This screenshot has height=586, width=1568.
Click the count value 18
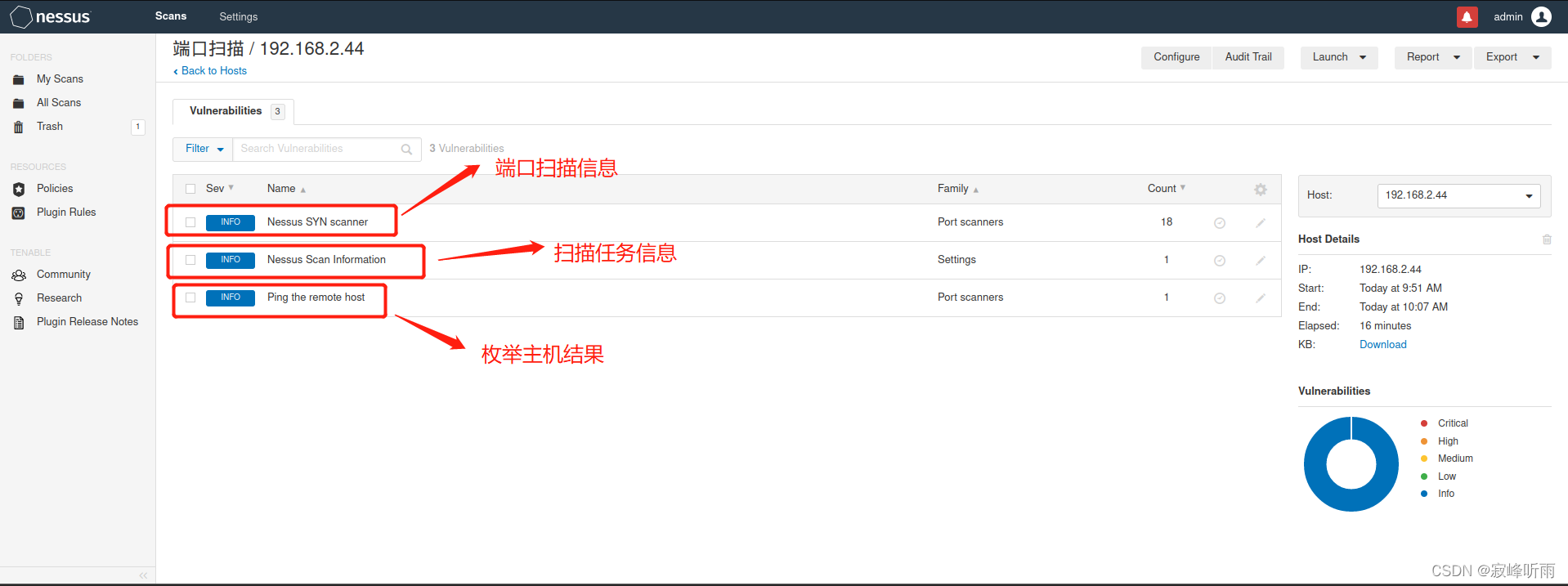click(x=1167, y=222)
